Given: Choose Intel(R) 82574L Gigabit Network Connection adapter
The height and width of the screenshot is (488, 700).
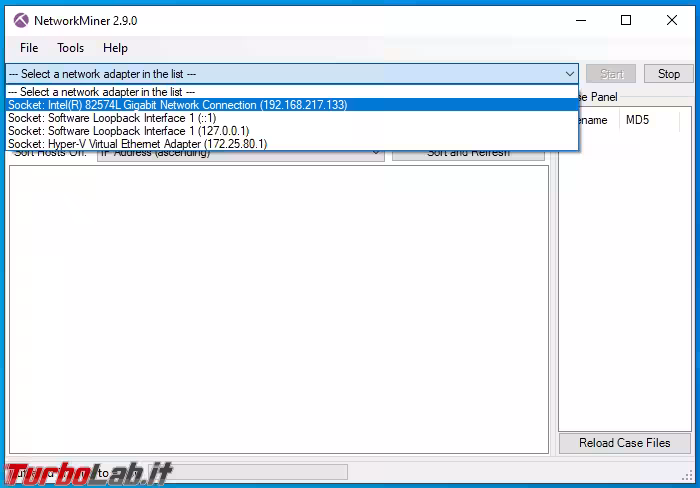Looking at the screenshot, I should click(292, 105).
